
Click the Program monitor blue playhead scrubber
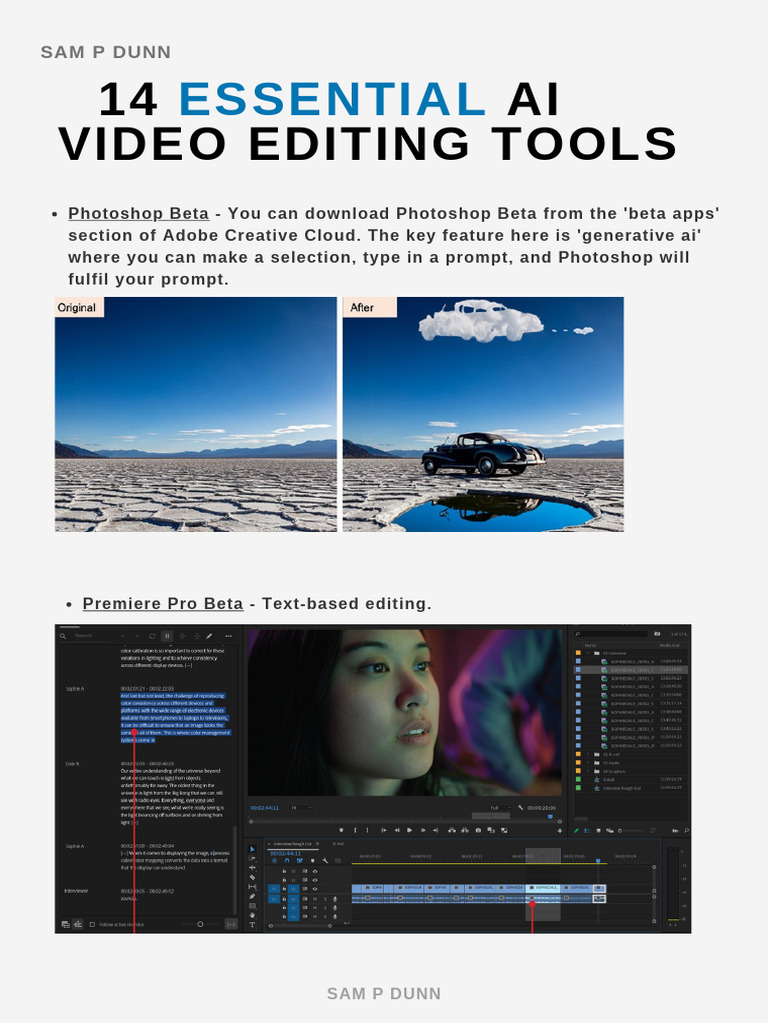point(550,816)
